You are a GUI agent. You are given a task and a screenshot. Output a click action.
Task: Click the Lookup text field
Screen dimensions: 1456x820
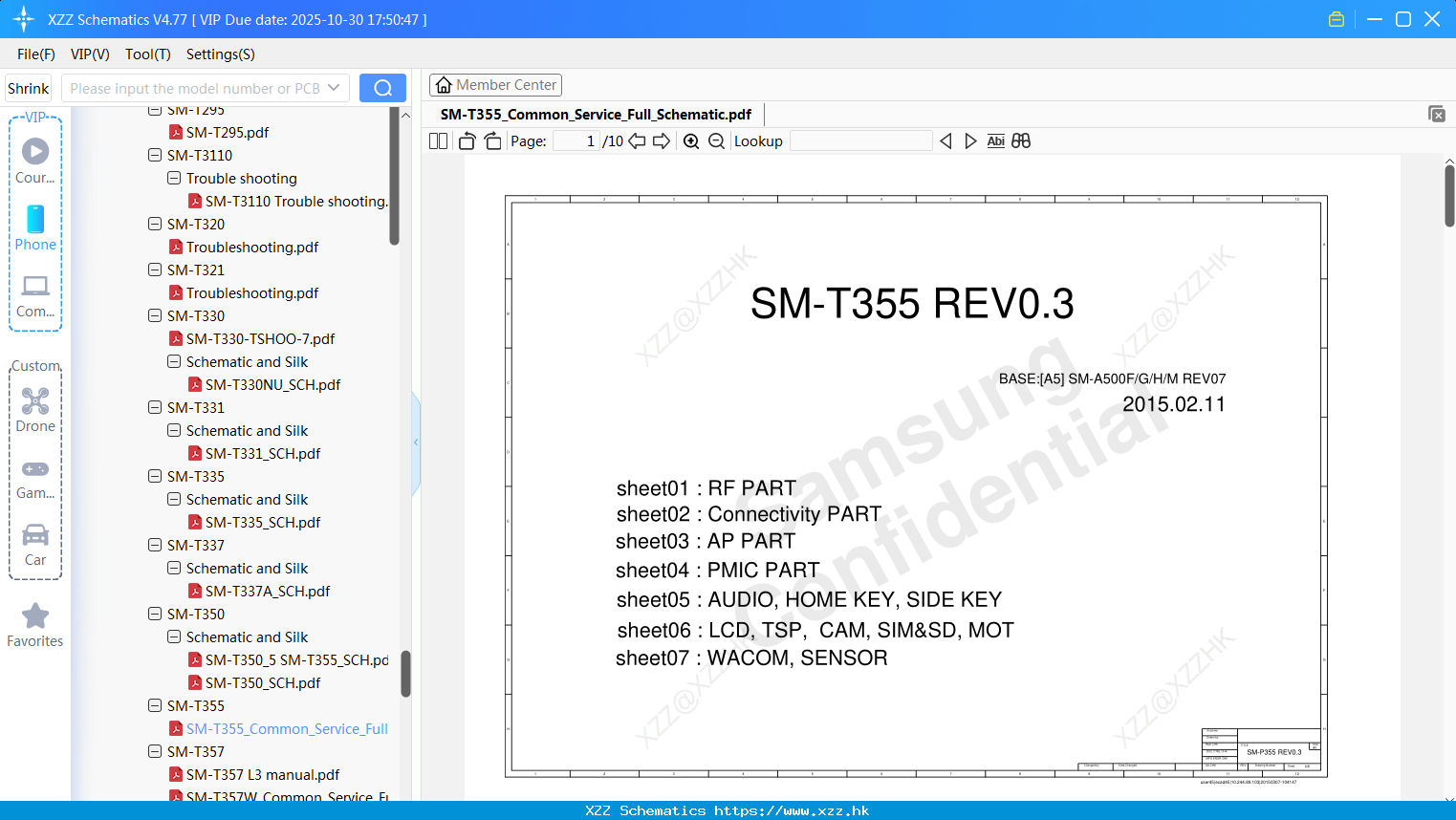click(x=861, y=141)
